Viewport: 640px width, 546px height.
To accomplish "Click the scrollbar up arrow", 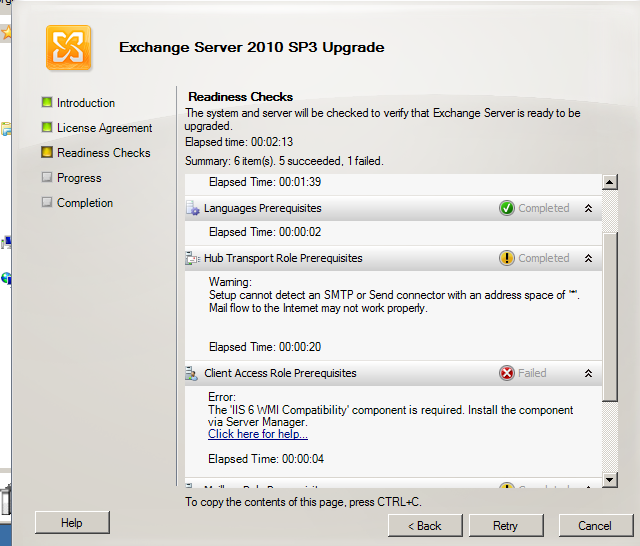I will (x=610, y=183).
